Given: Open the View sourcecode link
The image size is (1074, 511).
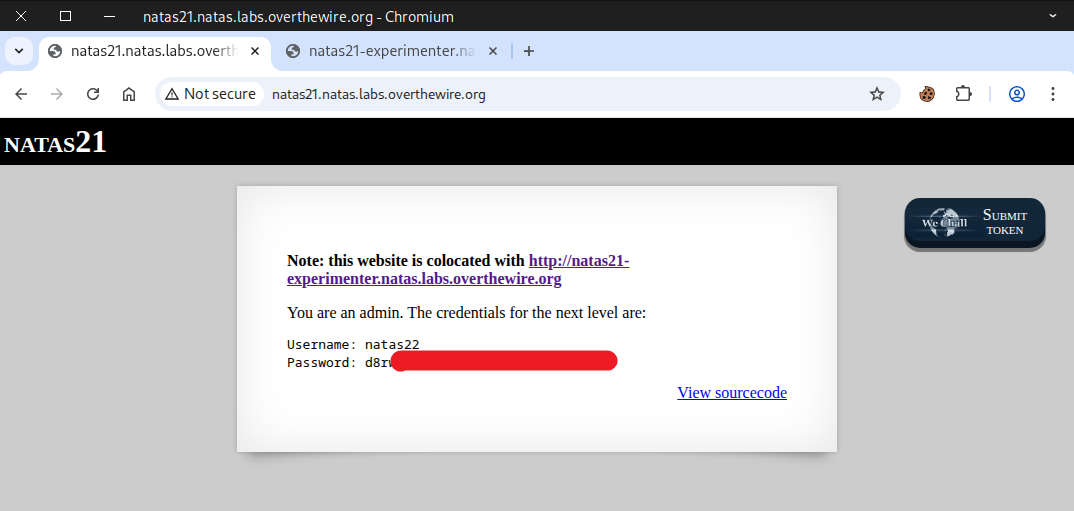Looking at the screenshot, I should [x=732, y=393].
